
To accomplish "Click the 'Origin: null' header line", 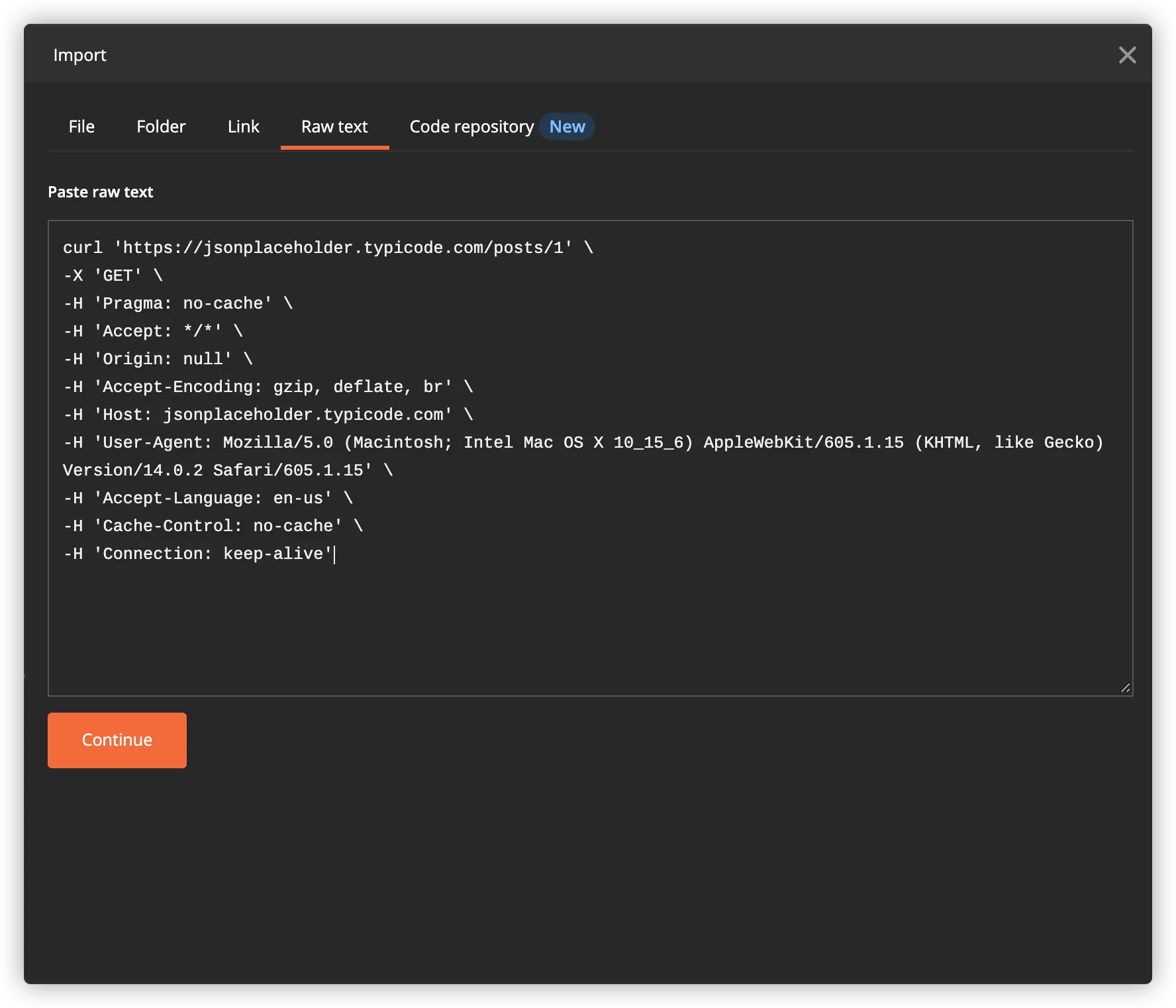I will [158, 359].
